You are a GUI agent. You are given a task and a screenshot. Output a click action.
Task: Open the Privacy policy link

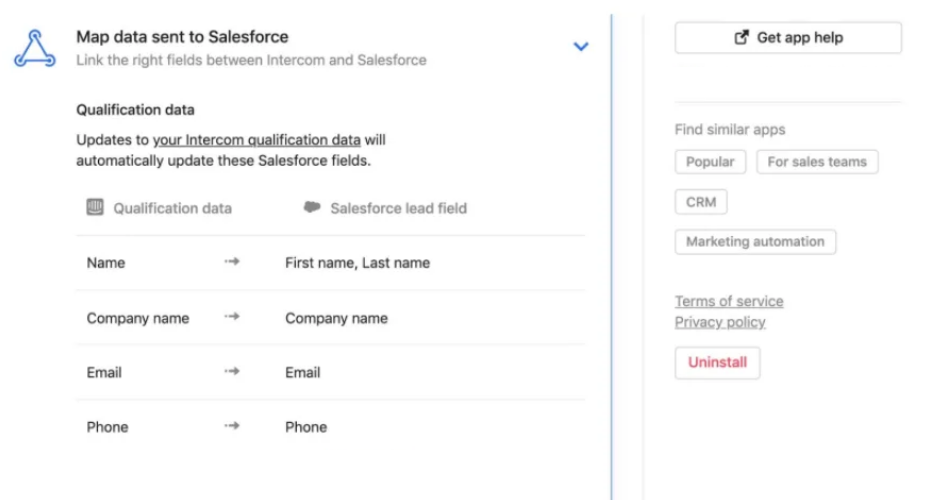coord(720,322)
